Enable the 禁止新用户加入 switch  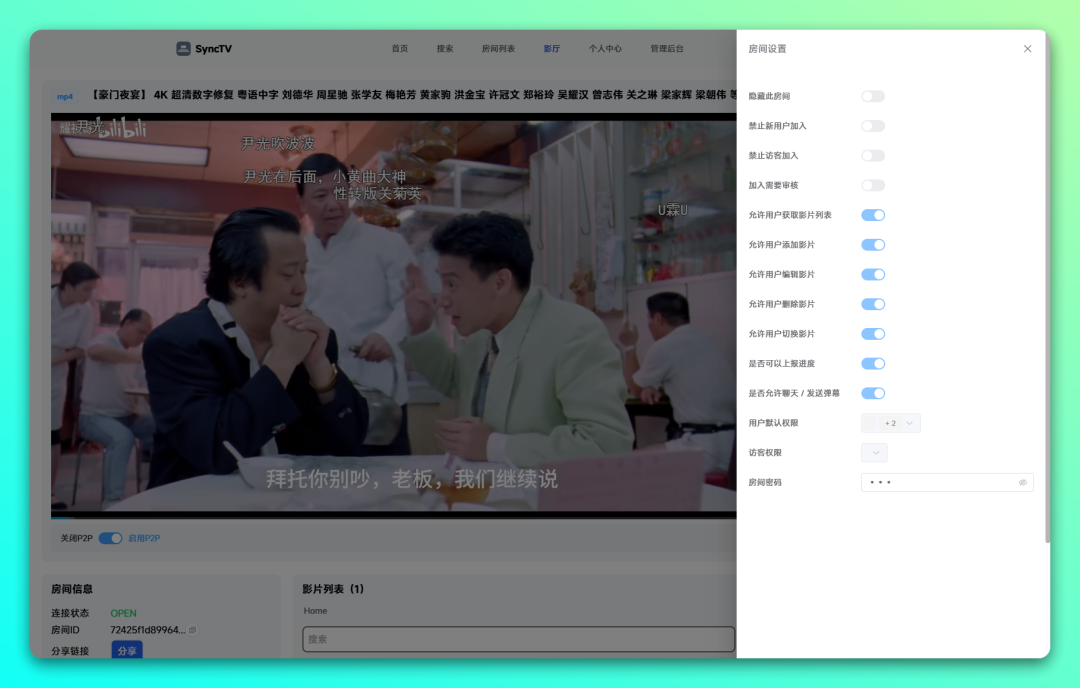(x=873, y=126)
